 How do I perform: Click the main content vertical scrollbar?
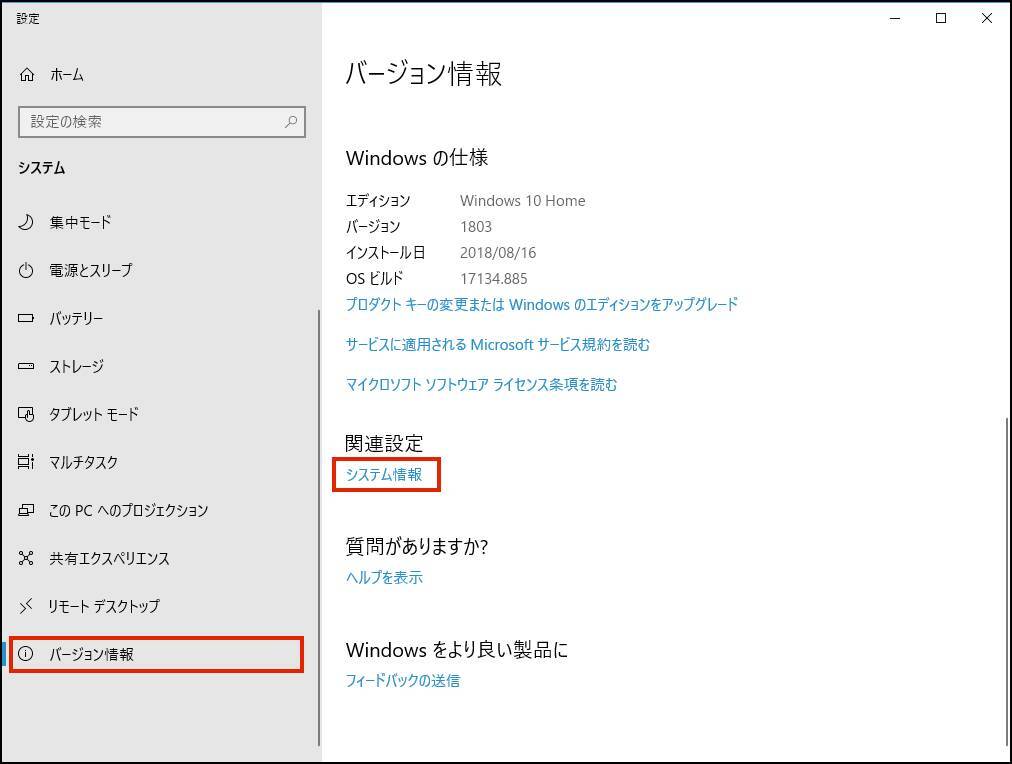click(1006, 580)
